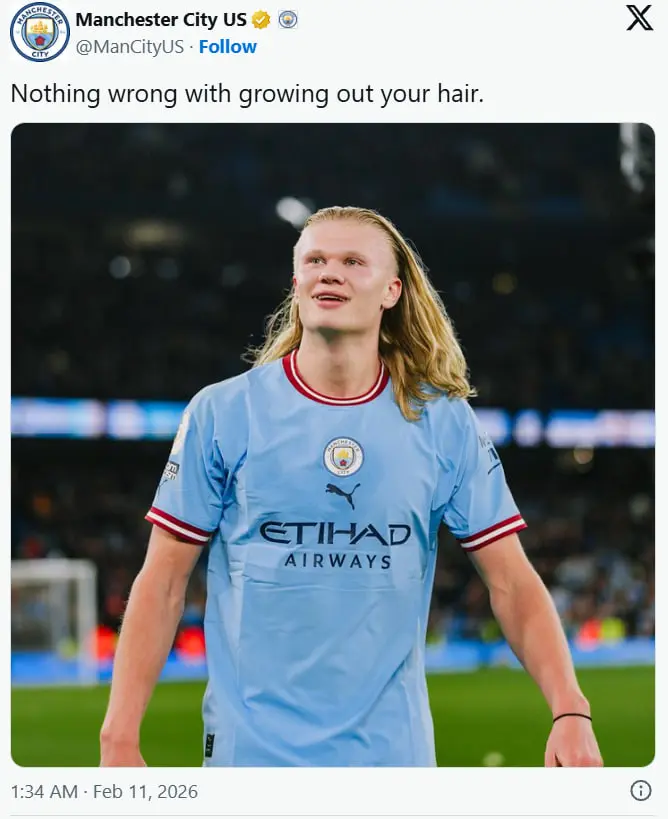Click the tweet text about growing hair
The width and height of the screenshot is (668, 819).
[x=247, y=94]
